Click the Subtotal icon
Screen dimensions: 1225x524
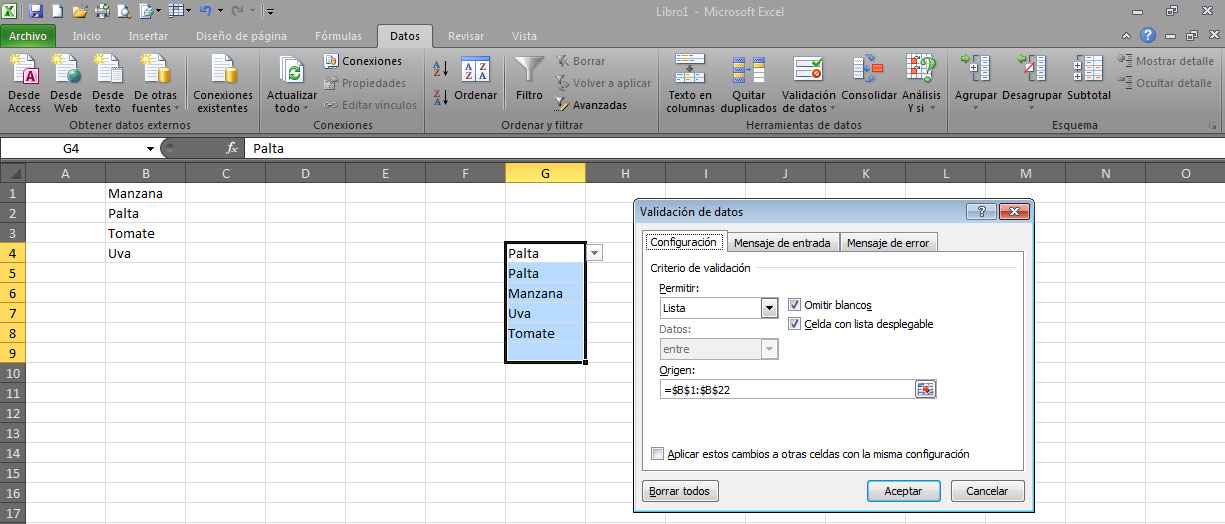click(x=1088, y=70)
